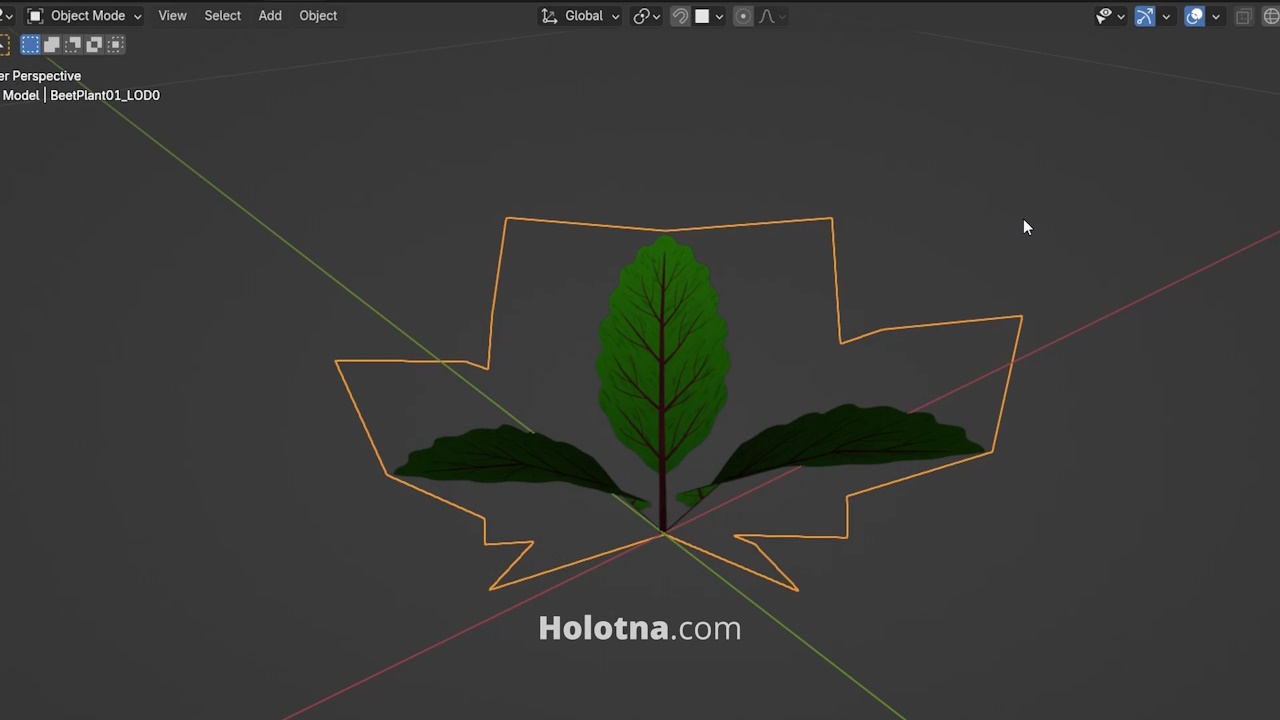Toggle X-ray view
The height and width of the screenshot is (720, 1280).
pyautogui.click(x=1243, y=16)
